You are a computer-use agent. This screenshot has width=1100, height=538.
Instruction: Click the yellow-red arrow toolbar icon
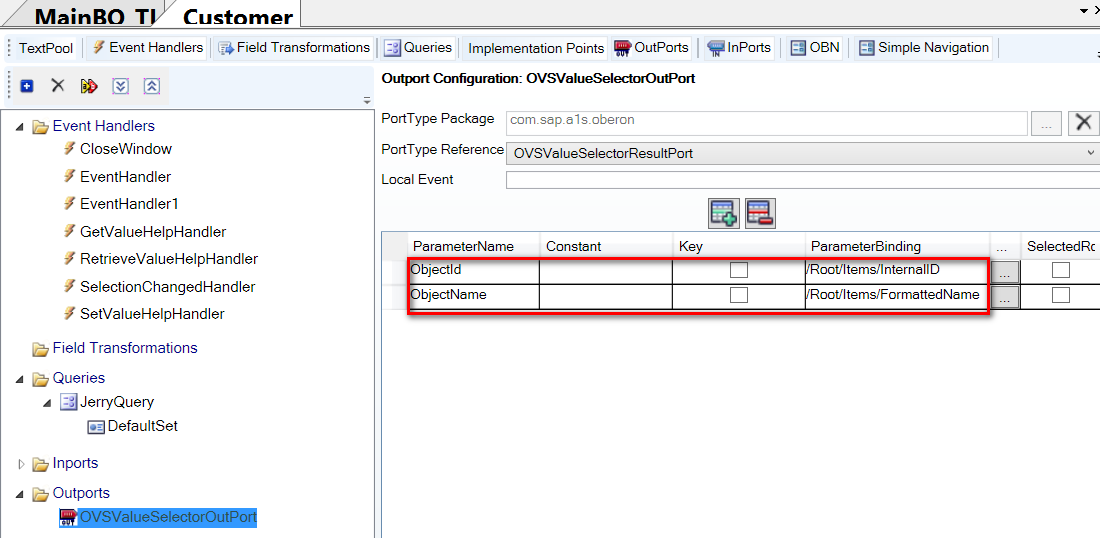click(x=89, y=86)
